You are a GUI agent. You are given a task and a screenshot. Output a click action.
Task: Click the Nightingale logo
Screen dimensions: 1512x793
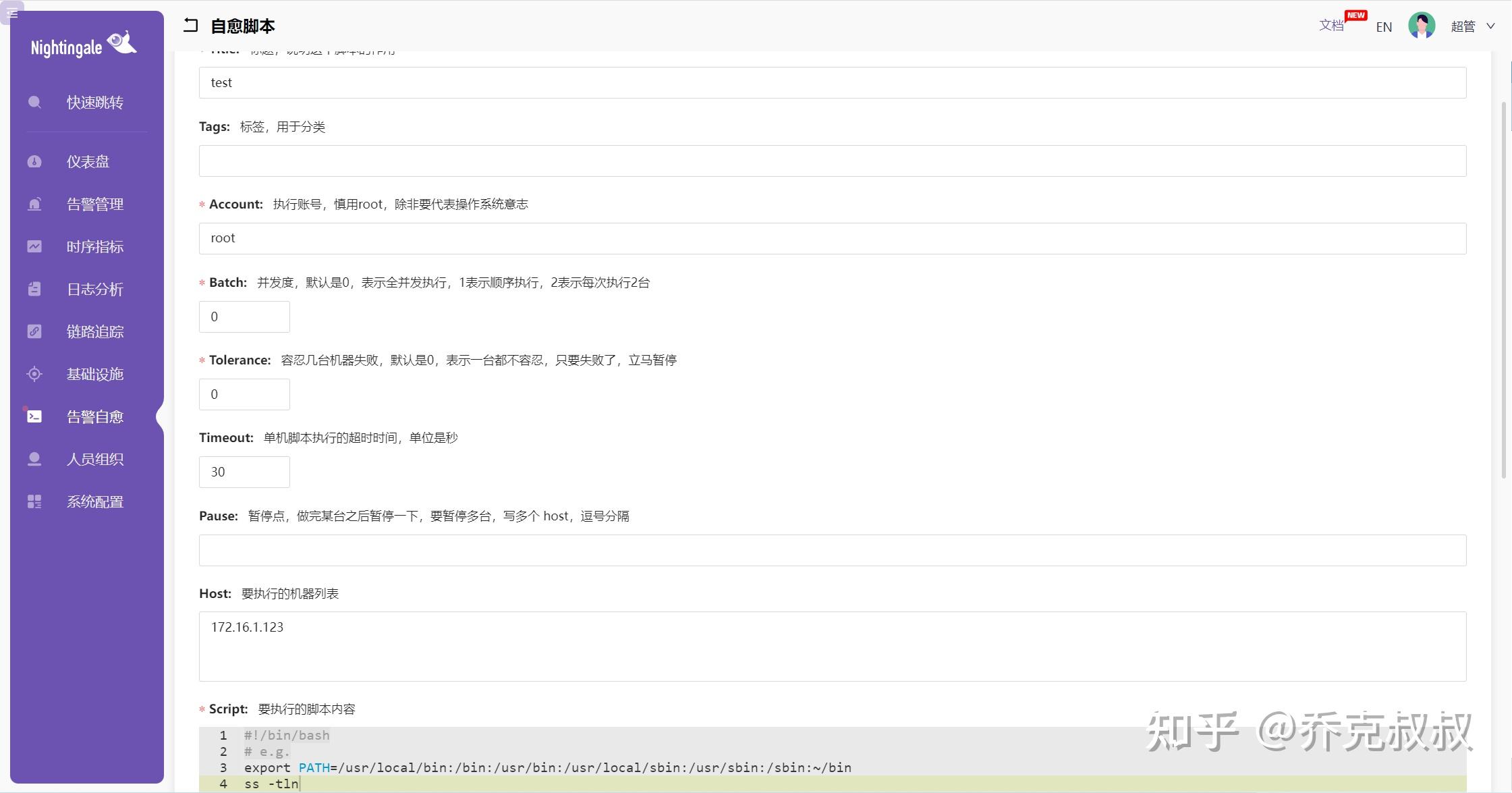84,46
